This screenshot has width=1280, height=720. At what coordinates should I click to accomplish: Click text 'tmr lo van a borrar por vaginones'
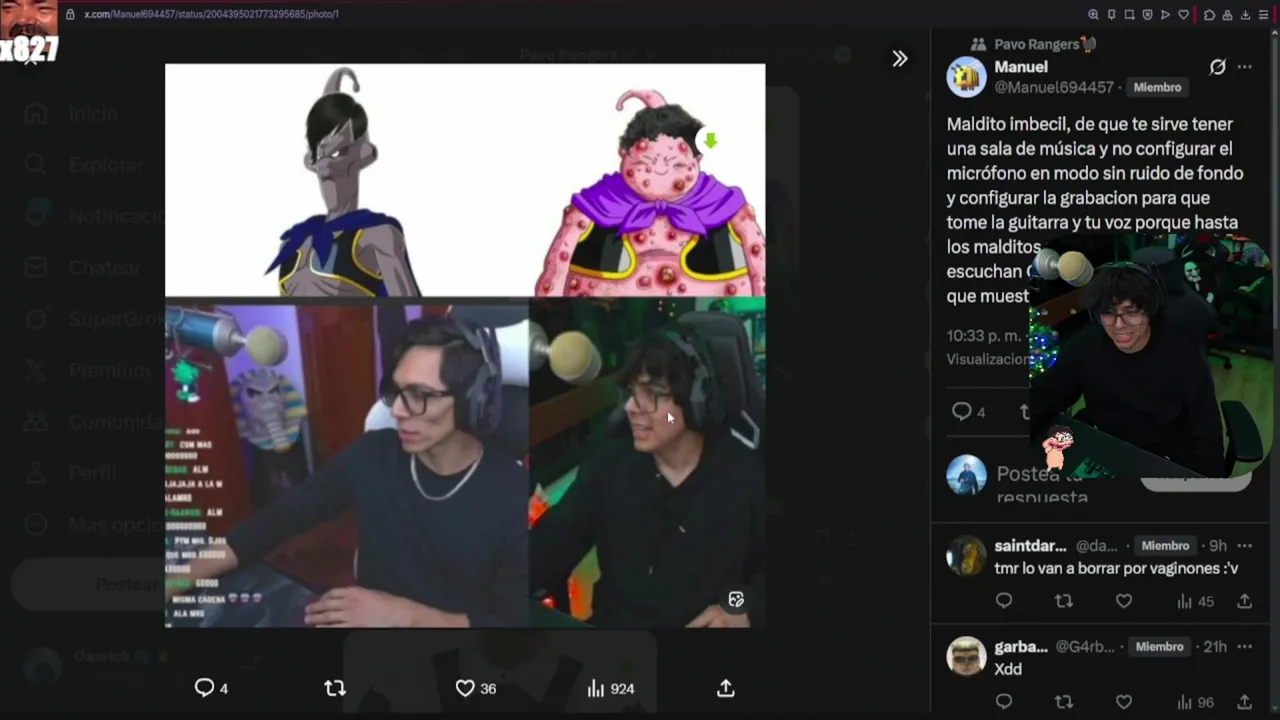click(1116, 568)
